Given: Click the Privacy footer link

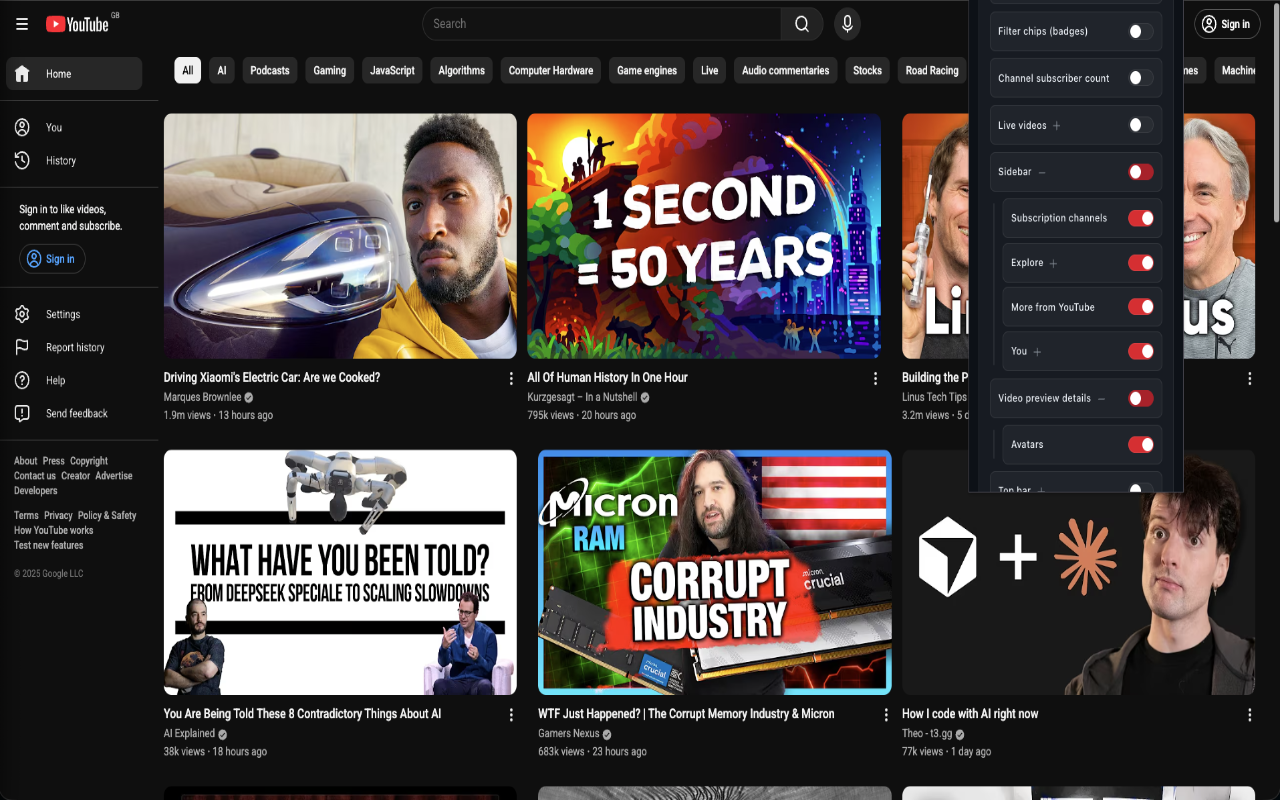Looking at the screenshot, I should [58, 515].
